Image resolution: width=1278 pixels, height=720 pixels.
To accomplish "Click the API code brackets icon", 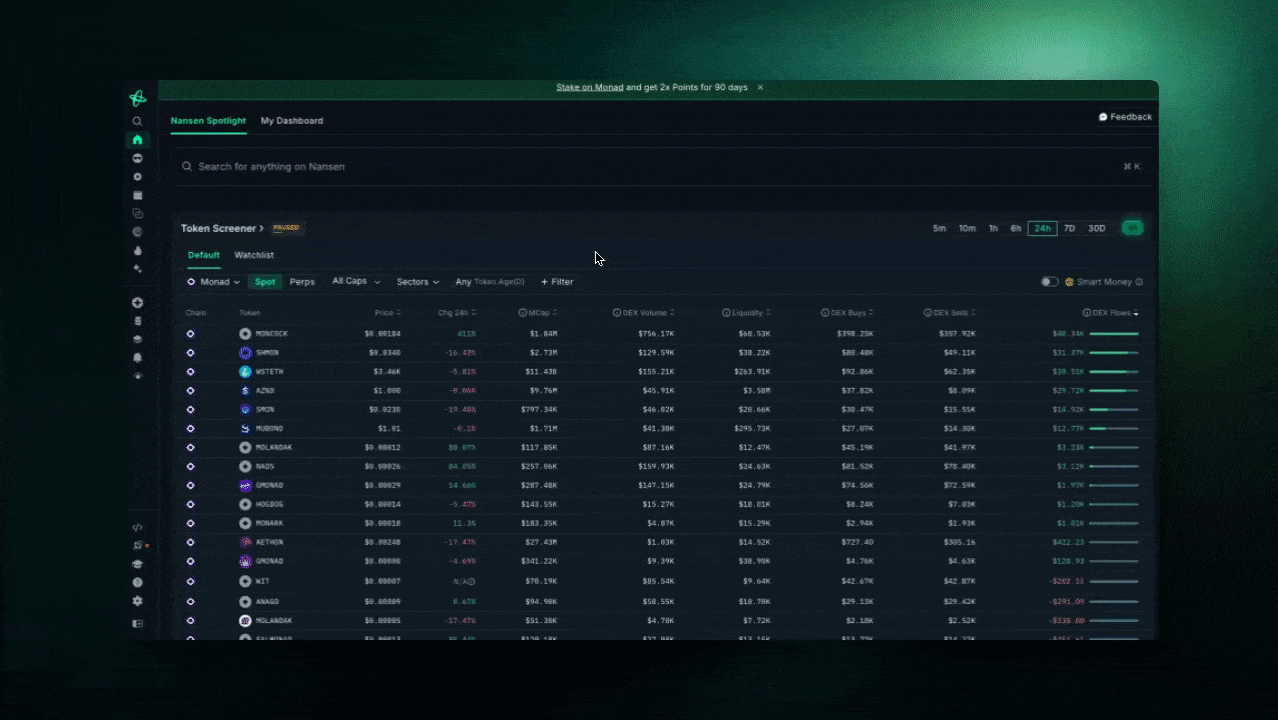I will click(x=138, y=527).
